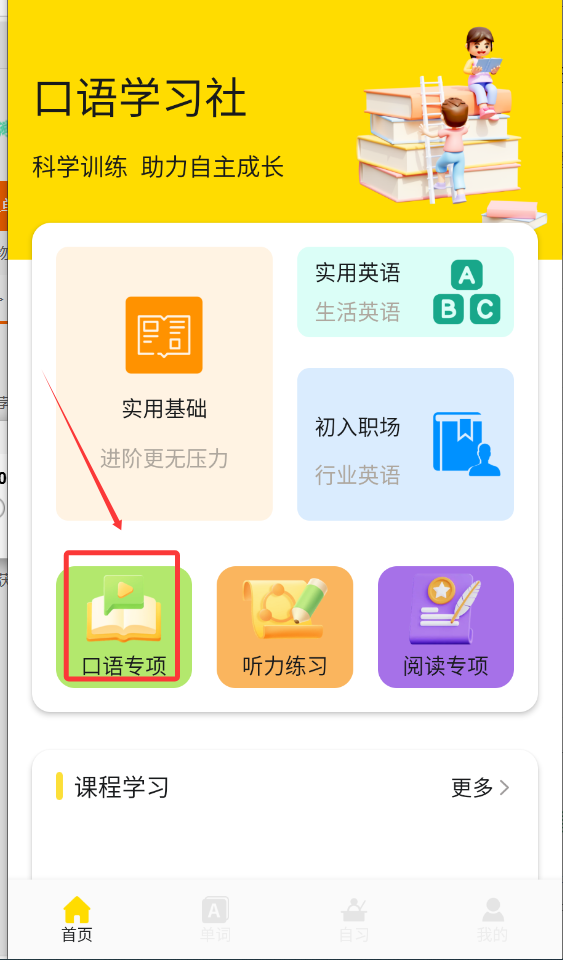Screen dimensions: 563x960
Task: Switch to the 单词 tab label
Action: [215, 935]
